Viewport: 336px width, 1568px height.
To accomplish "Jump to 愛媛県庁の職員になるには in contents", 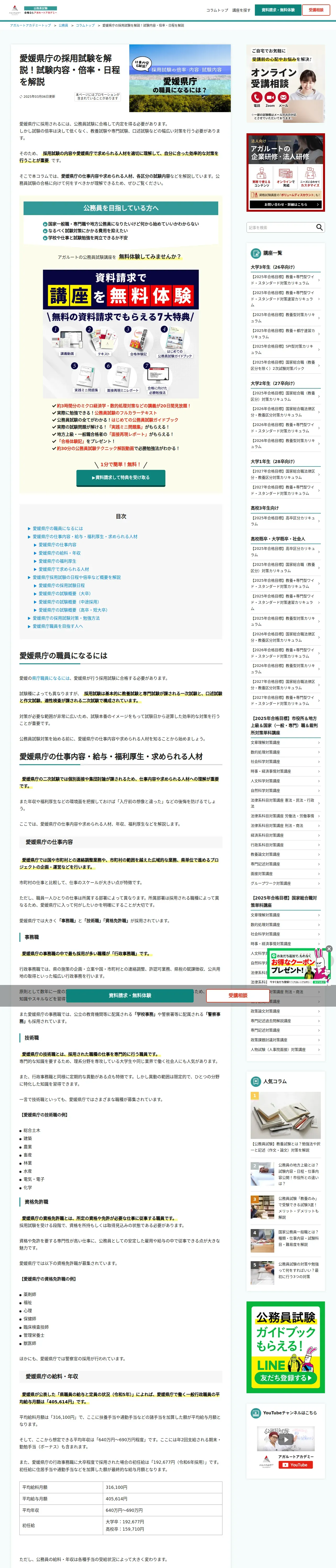I will pyautogui.click(x=58, y=528).
